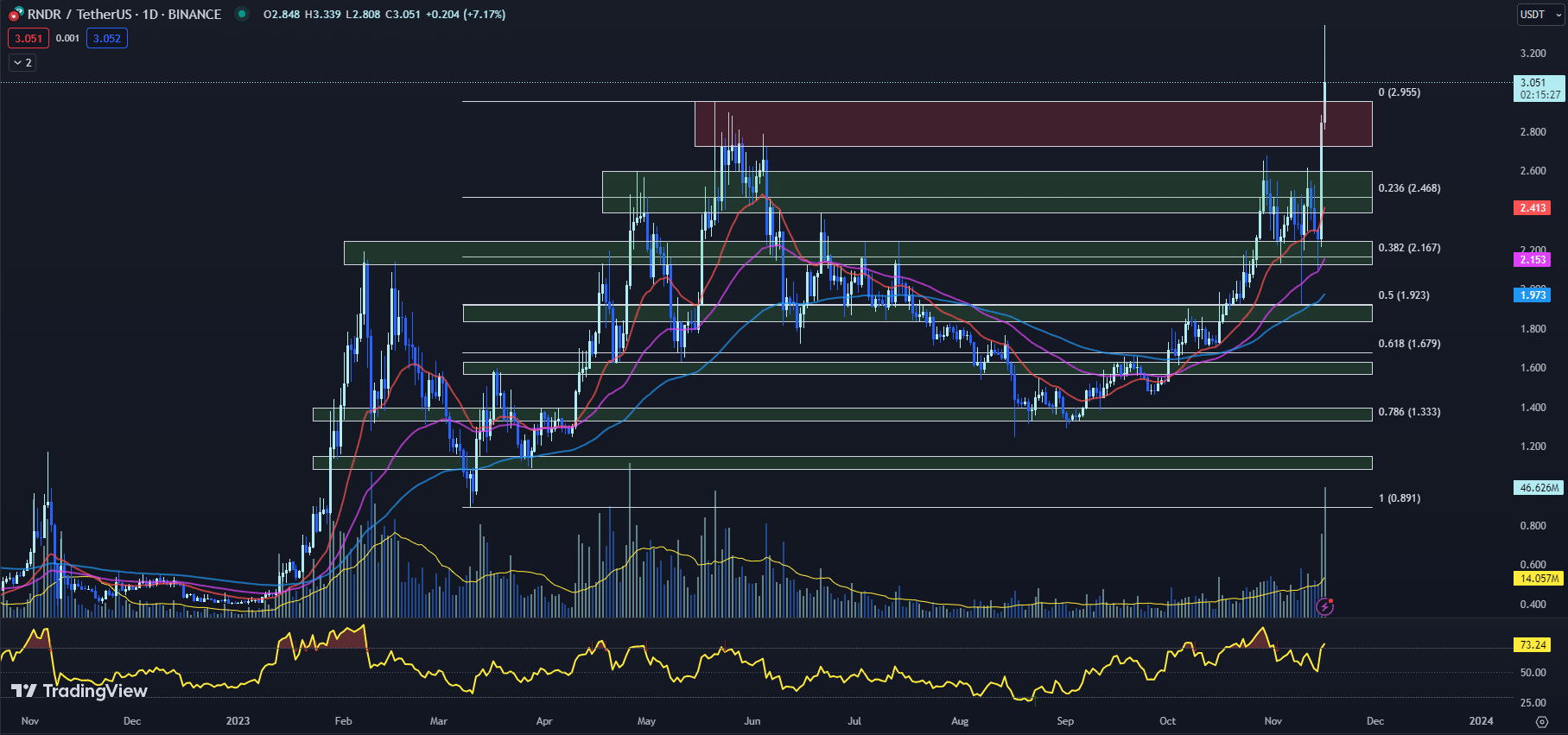Expand the collapsed indicators legend showing 2
Viewport: 1568px width, 735px height.
22,62
